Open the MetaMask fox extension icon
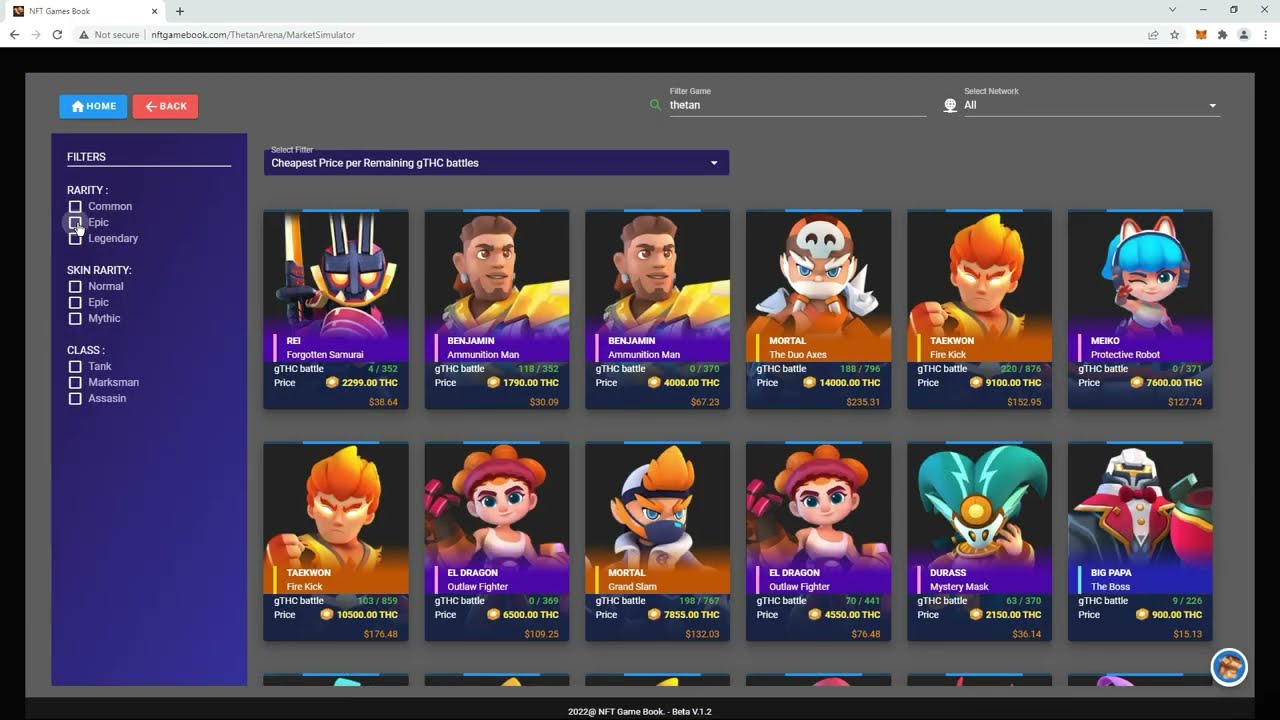 click(1201, 34)
